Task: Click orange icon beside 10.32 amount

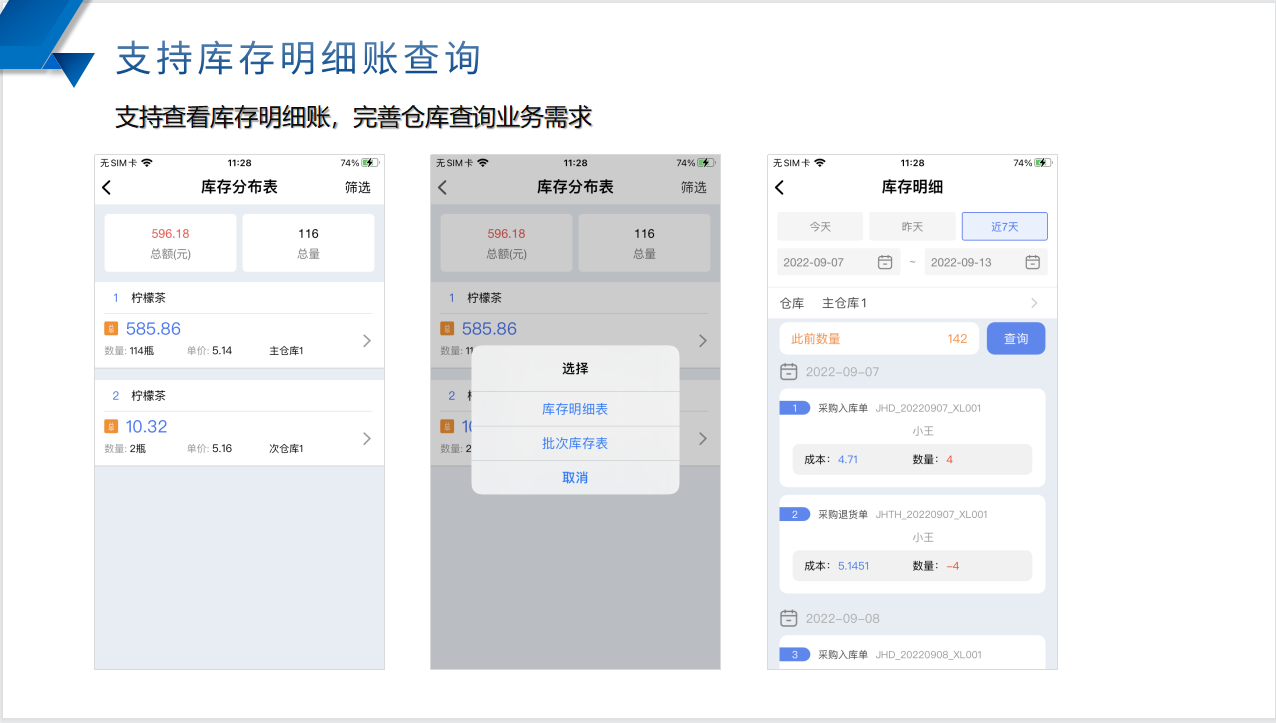Action: click(x=111, y=426)
